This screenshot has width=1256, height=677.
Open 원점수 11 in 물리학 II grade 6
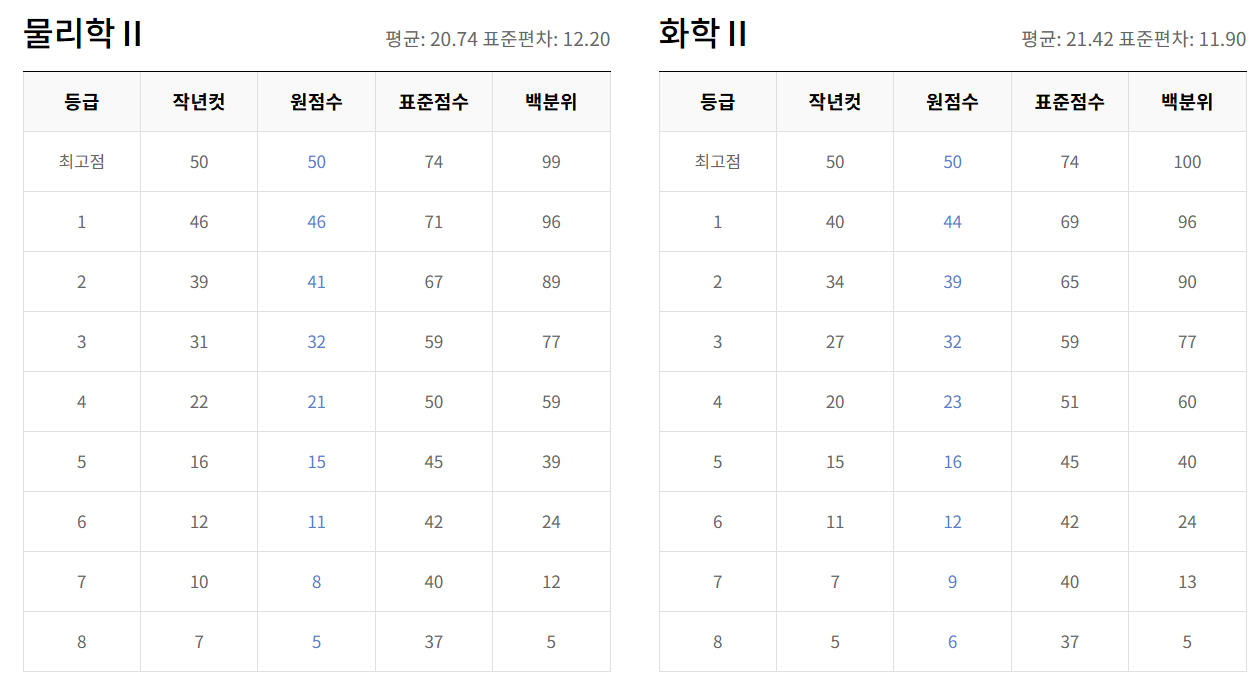316,522
